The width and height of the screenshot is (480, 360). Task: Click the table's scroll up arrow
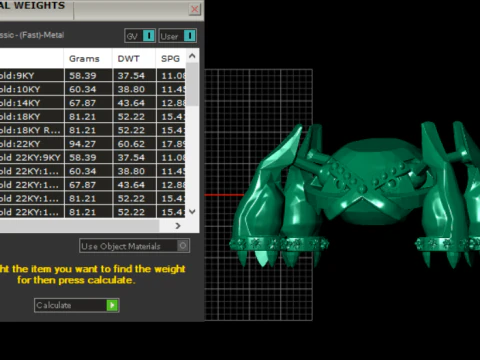pos(192,56)
